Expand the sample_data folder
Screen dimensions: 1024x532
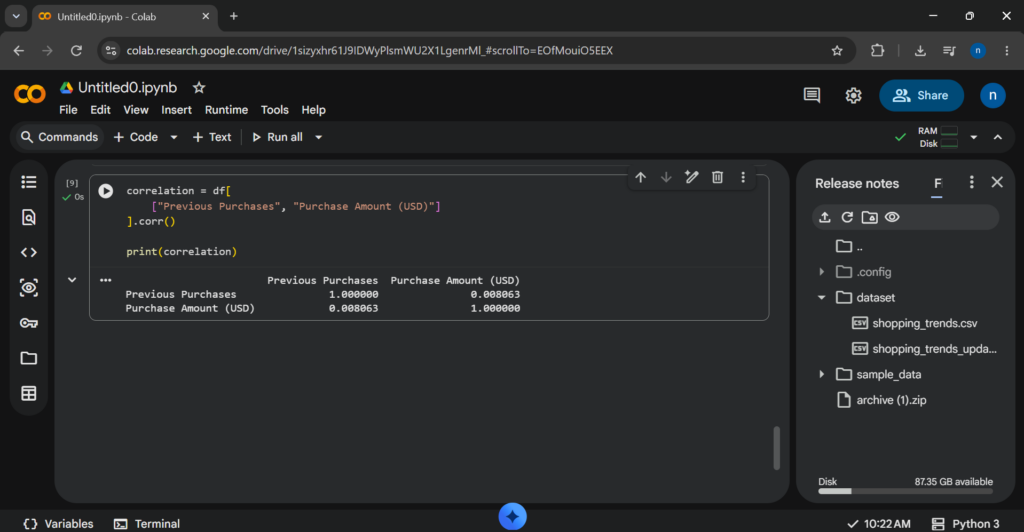click(x=822, y=375)
